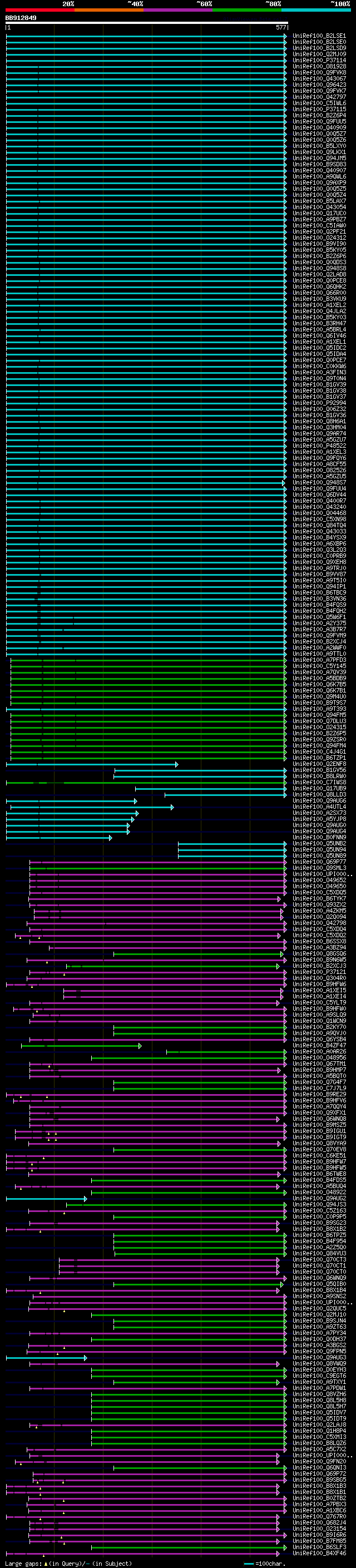This screenshot has height=1568, width=356.
Task: Open the UniRef100_Q0DH37 entry
Action: point(319,1339)
